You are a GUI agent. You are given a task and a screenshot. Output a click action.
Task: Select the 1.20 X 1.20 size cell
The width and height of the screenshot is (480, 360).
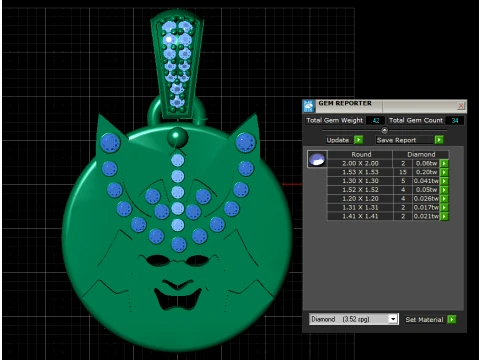pyautogui.click(x=360, y=199)
